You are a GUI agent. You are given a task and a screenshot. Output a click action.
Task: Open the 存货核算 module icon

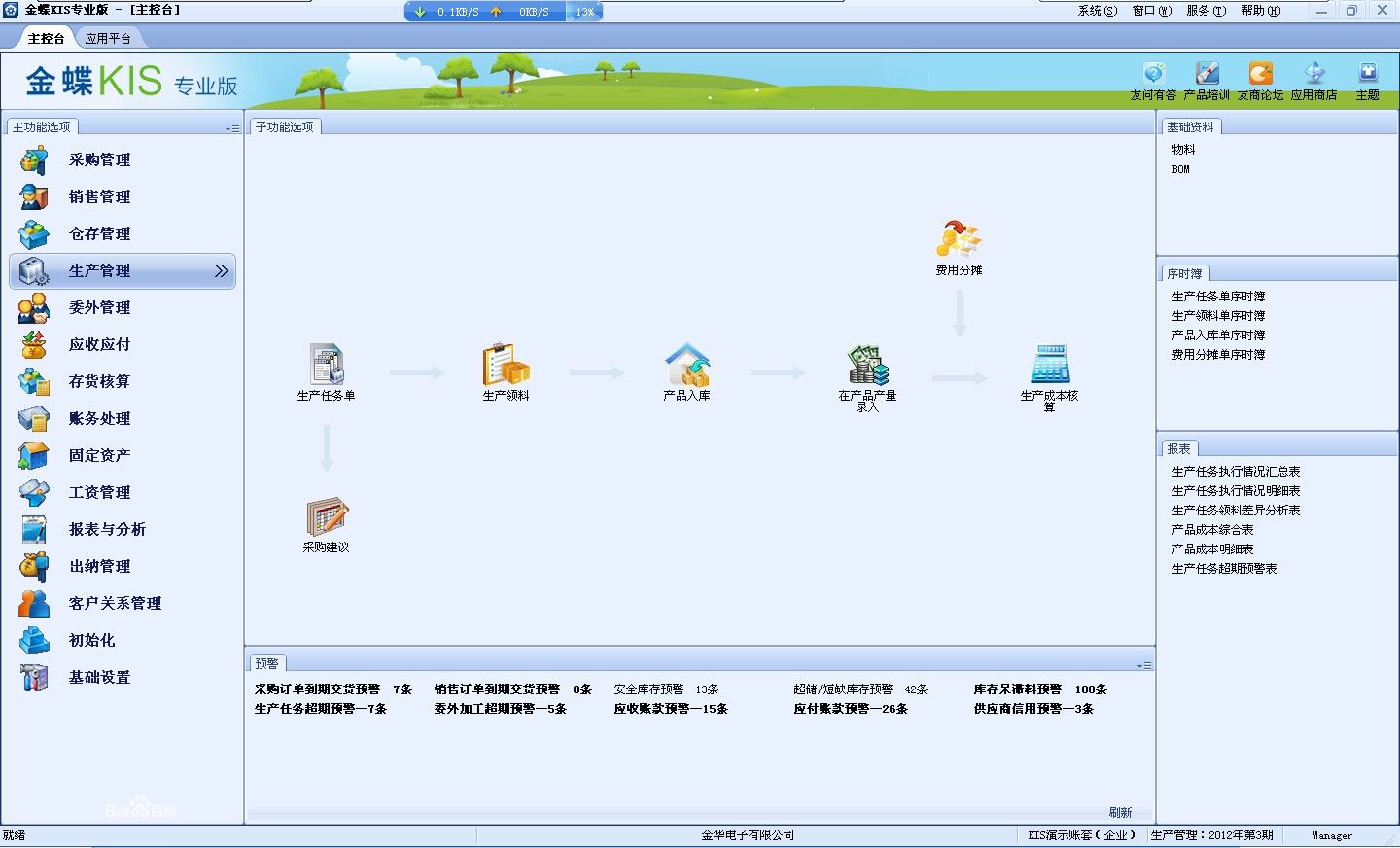point(34,382)
